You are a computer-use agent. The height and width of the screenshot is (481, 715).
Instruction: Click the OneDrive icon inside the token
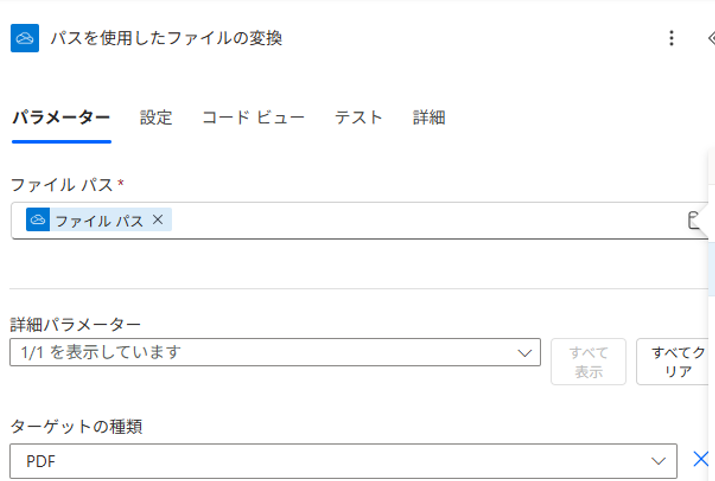(x=38, y=220)
